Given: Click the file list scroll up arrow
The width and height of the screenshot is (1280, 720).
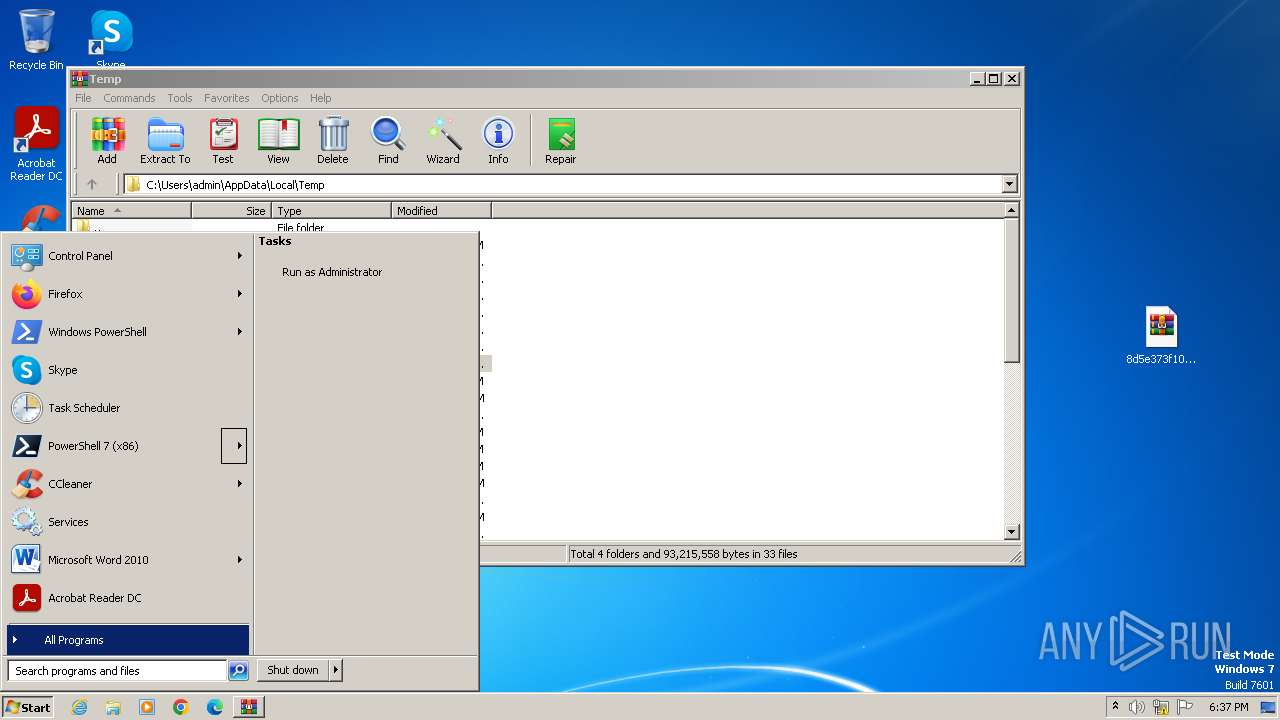Looking at the screenshot, I should [x=1011, y=210].
